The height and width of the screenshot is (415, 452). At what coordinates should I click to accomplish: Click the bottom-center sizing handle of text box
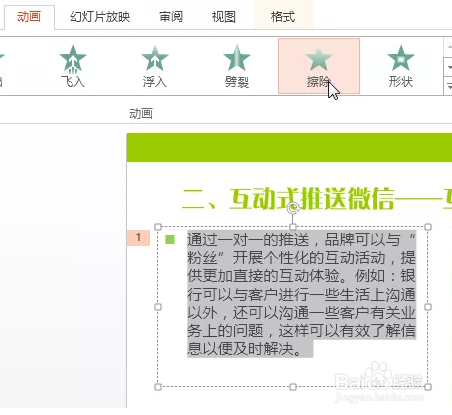293,387
